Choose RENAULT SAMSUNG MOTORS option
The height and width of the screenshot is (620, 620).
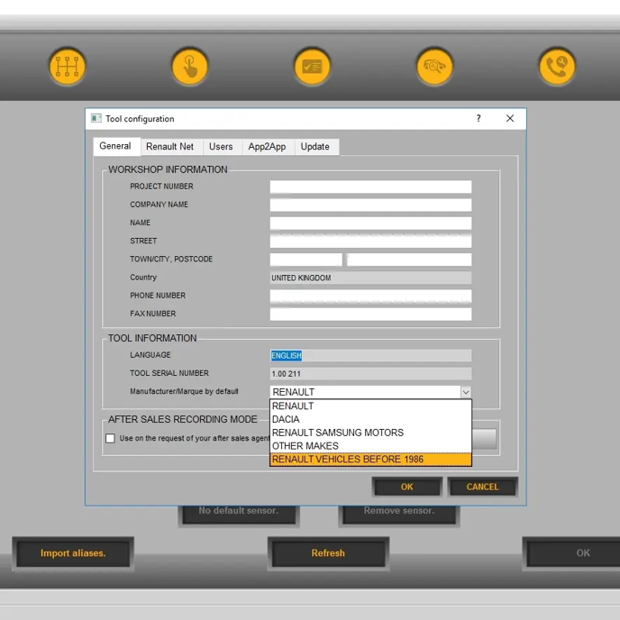point(370,433)
